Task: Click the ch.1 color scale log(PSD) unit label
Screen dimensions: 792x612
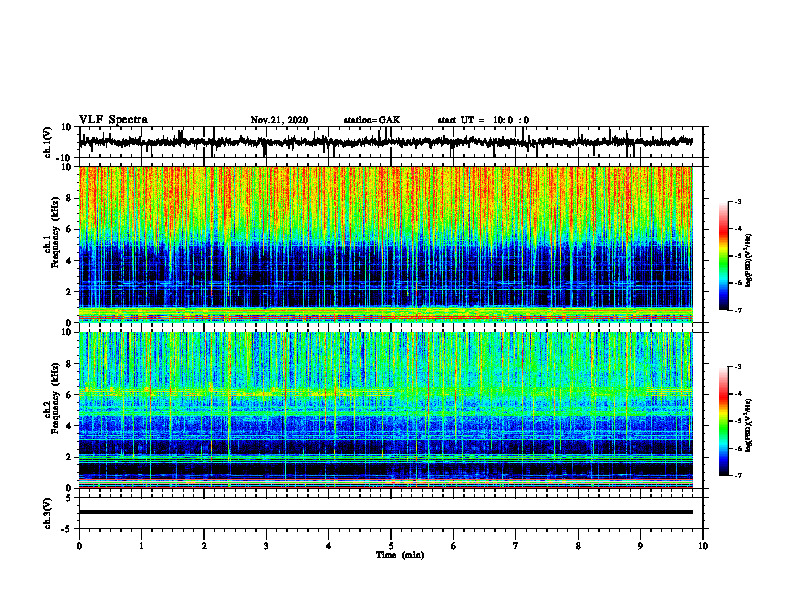Action: point(749,261)
